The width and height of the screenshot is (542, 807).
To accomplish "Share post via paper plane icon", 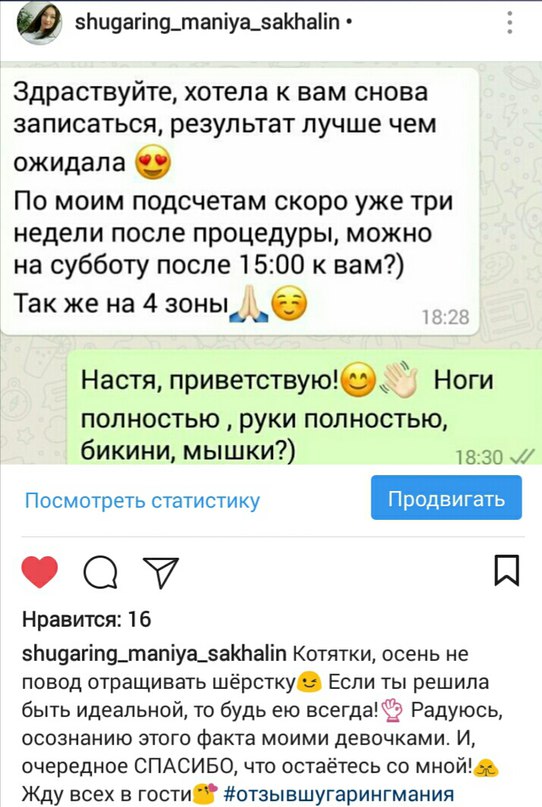I will coord(161,572).
